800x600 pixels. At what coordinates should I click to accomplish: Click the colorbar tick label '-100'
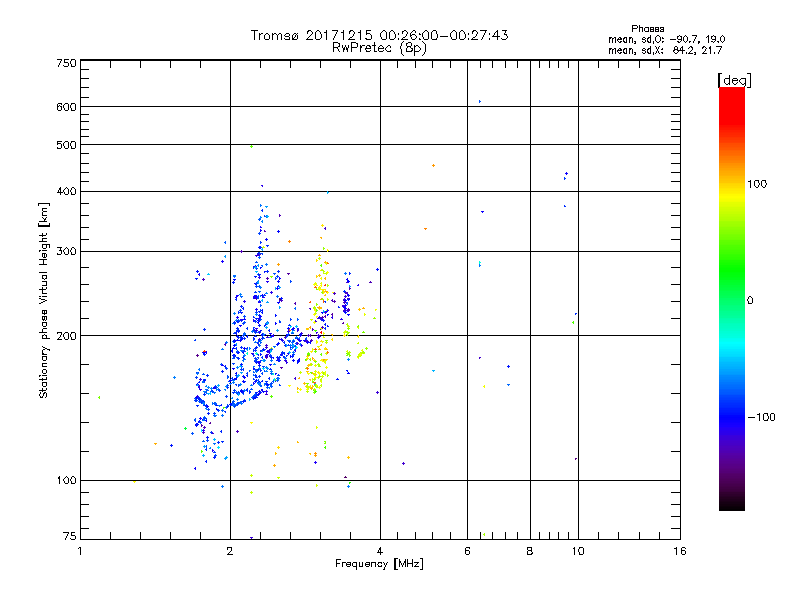tap(762, 417)
